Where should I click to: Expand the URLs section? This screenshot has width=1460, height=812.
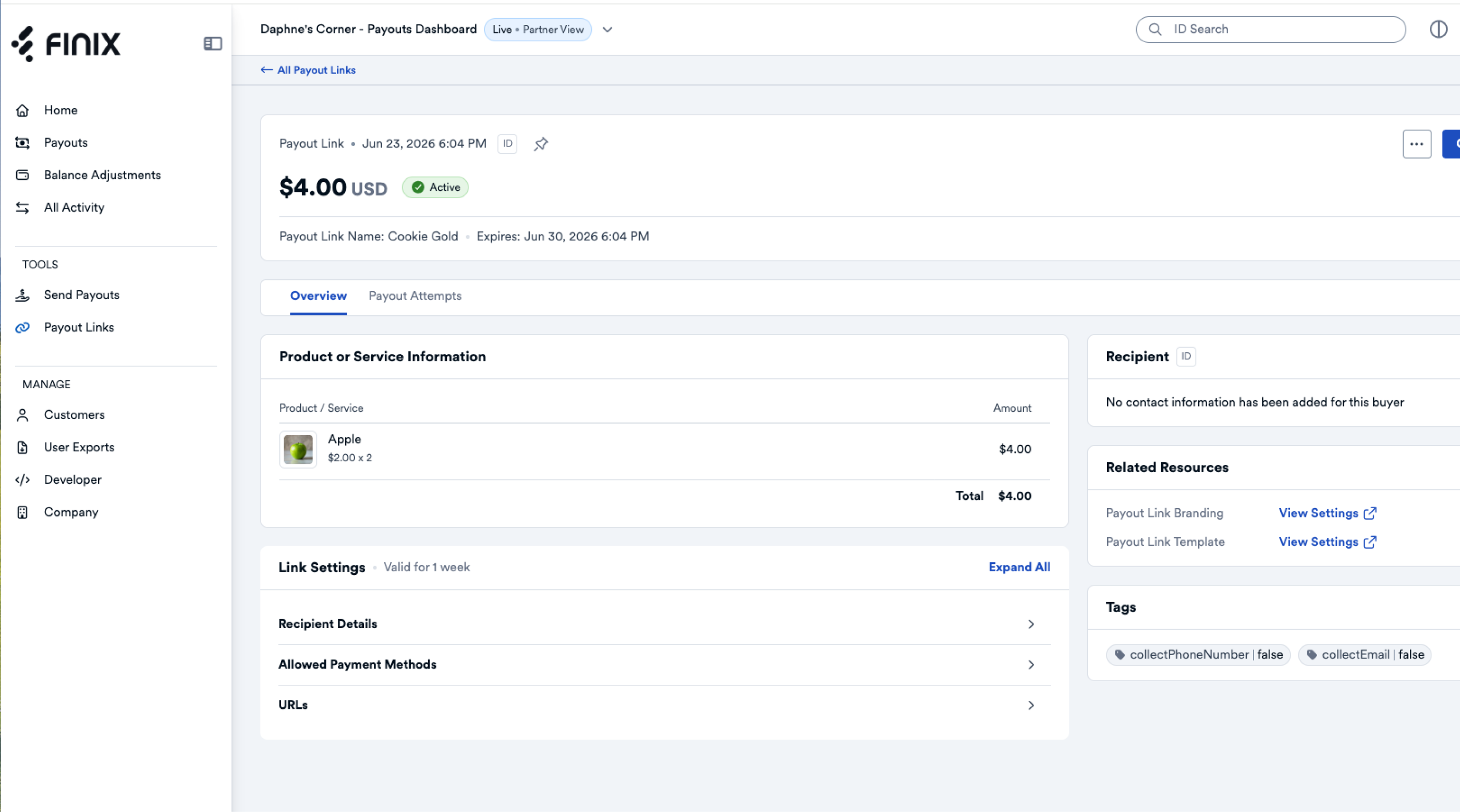click(x=664, y=705)
